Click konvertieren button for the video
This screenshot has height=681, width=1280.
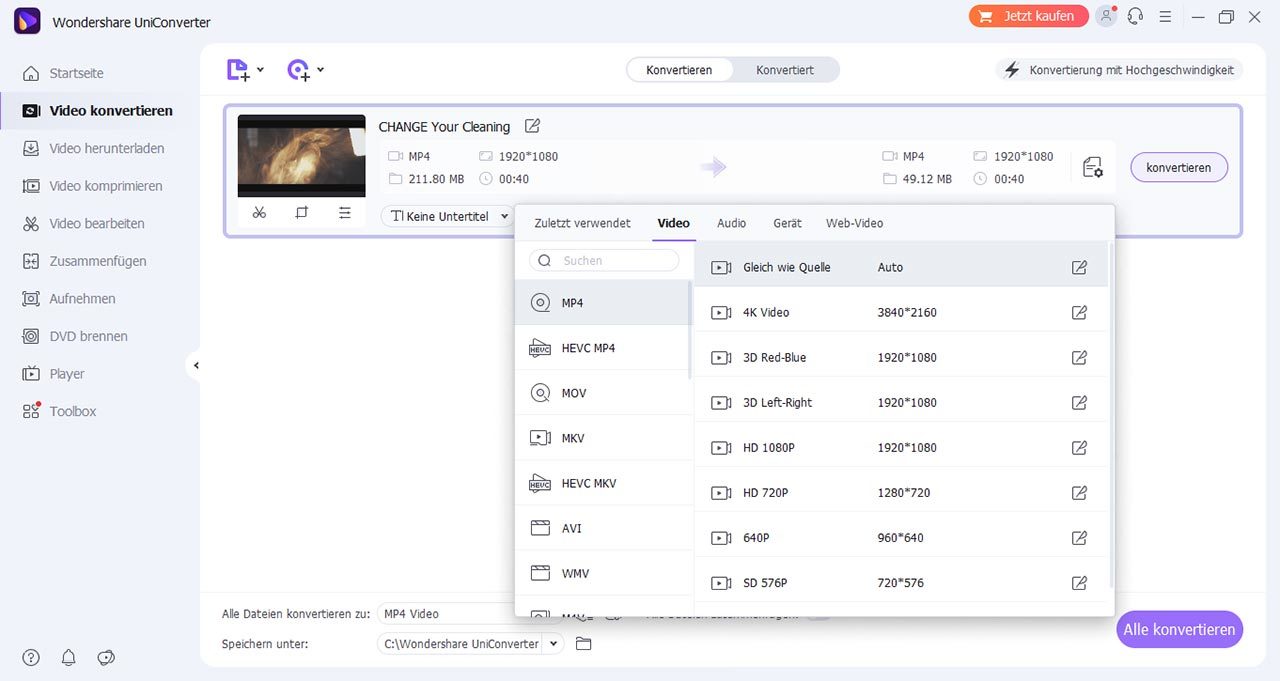[1179, 167]
